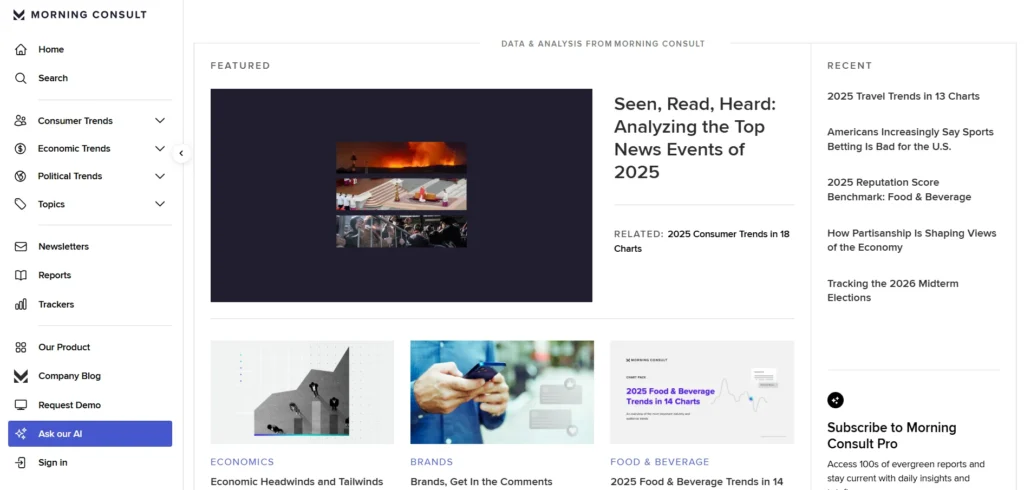The height and width of the screenshot is (490, 1024).
Task: Open Home via the house icon
Action: point(20,49)
